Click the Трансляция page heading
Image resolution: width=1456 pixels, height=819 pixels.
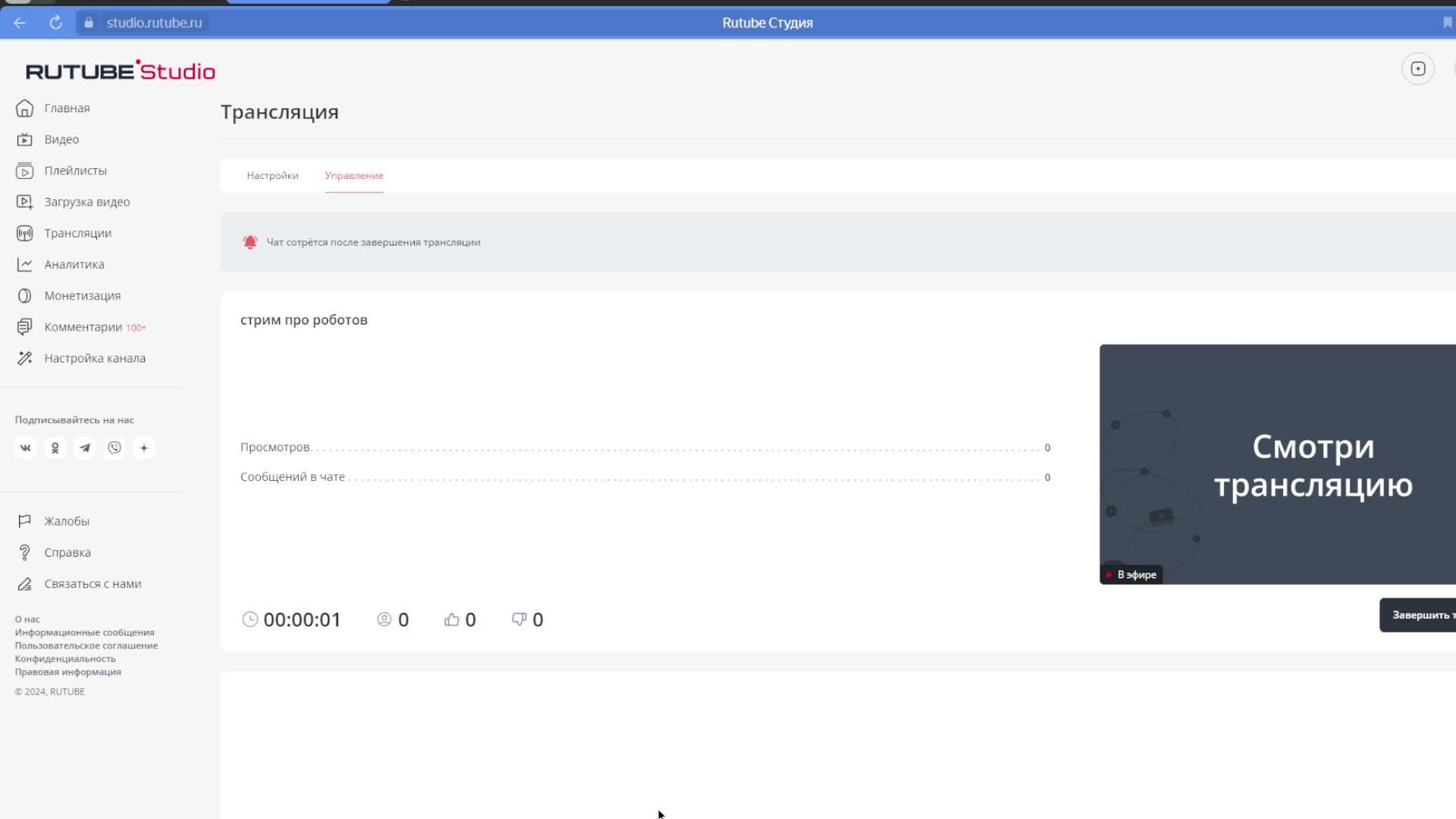click(280, 112)
